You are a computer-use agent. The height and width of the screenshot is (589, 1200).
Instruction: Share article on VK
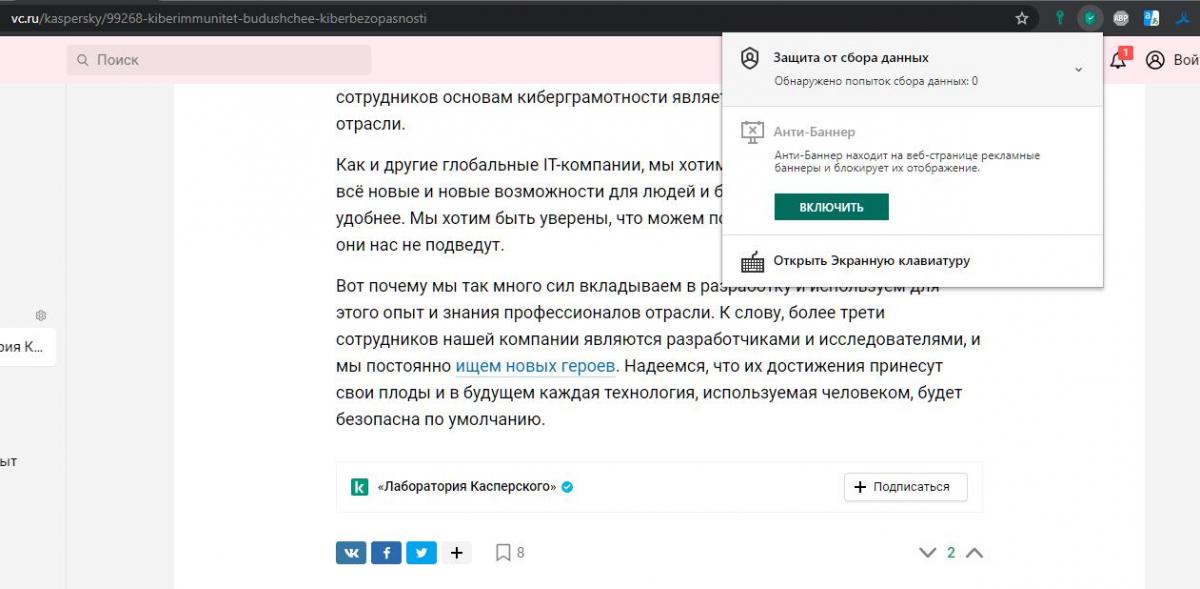(351, 552)
